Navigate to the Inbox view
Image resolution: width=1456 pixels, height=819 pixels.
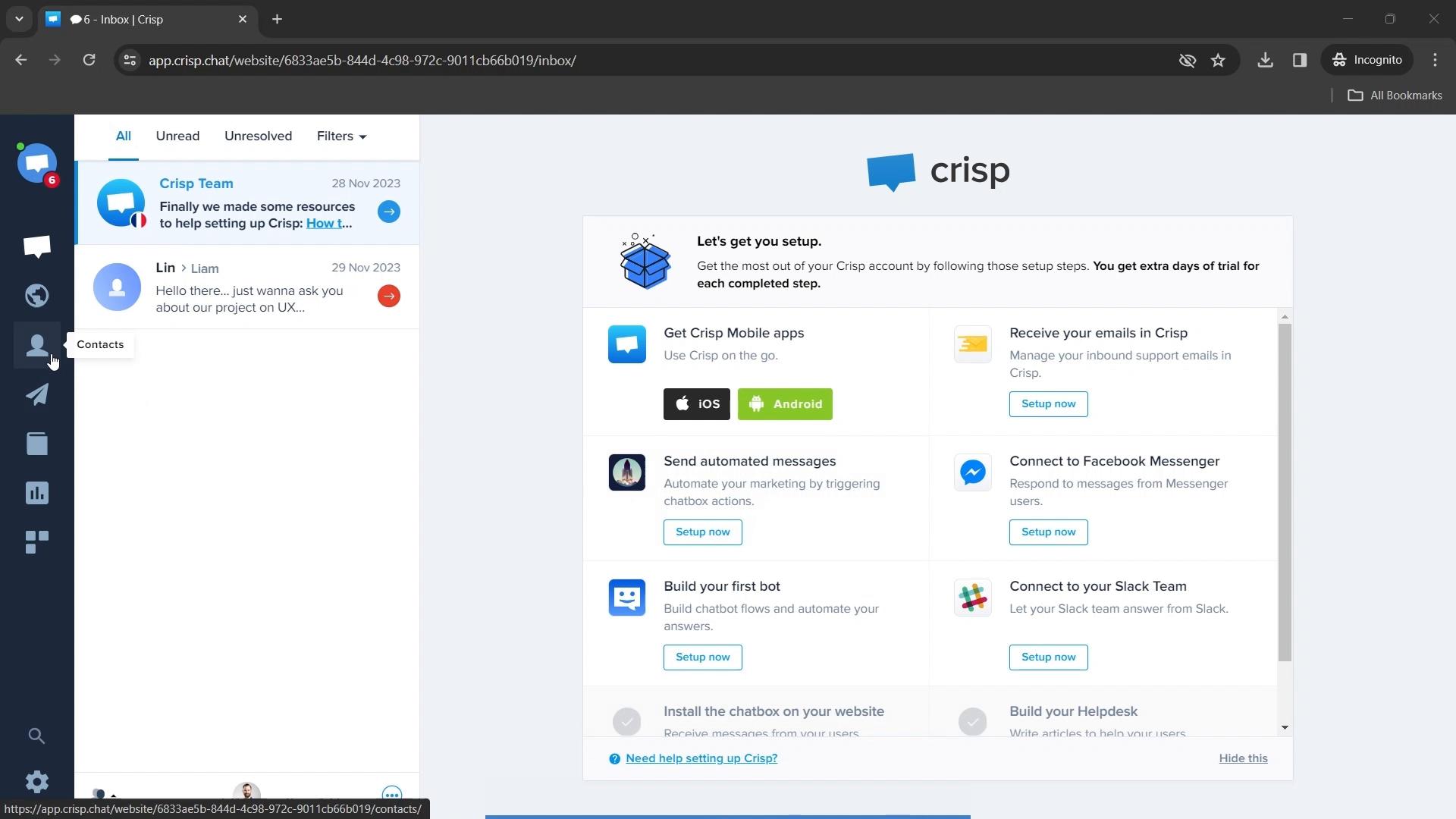click(37, 245)
